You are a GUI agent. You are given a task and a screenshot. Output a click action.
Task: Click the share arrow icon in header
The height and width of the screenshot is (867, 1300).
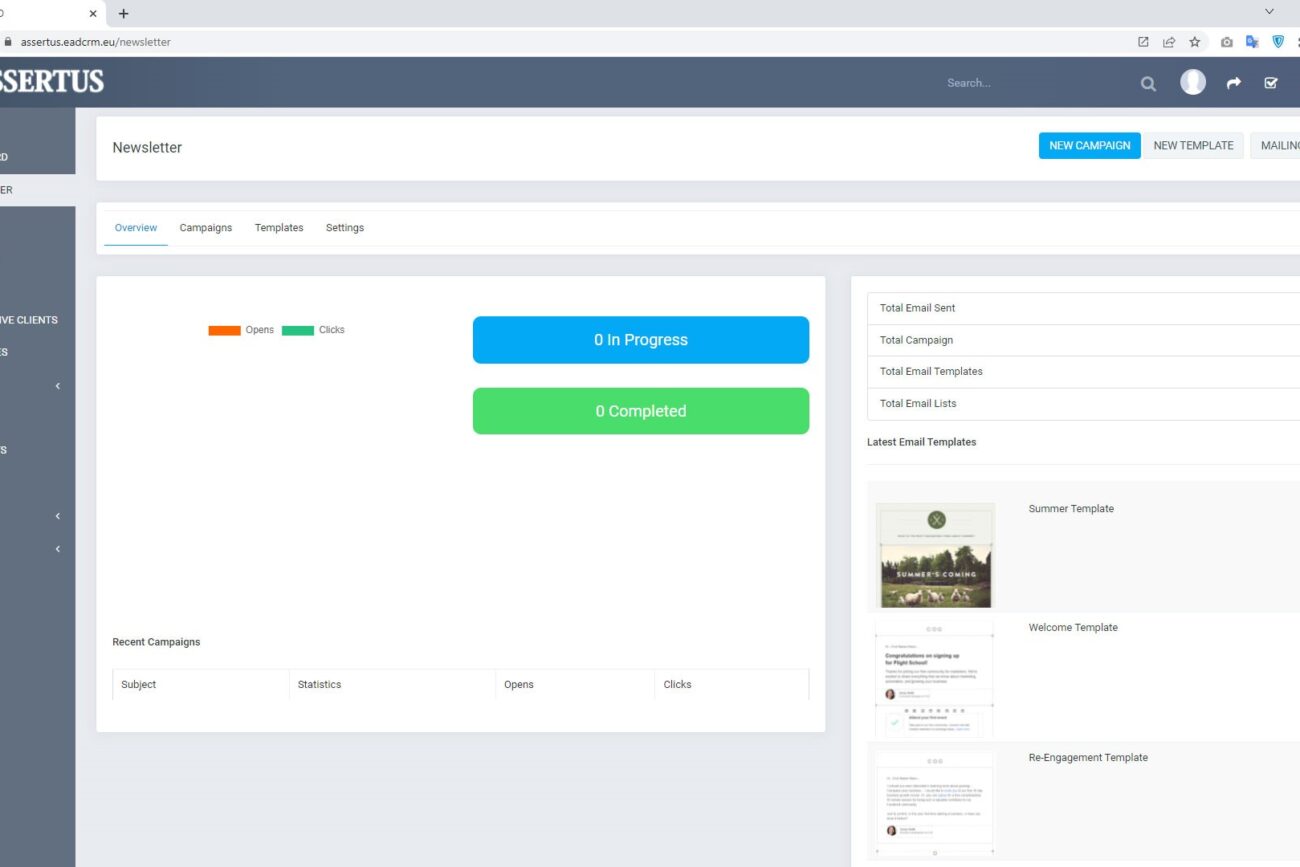coord(1233,84)
